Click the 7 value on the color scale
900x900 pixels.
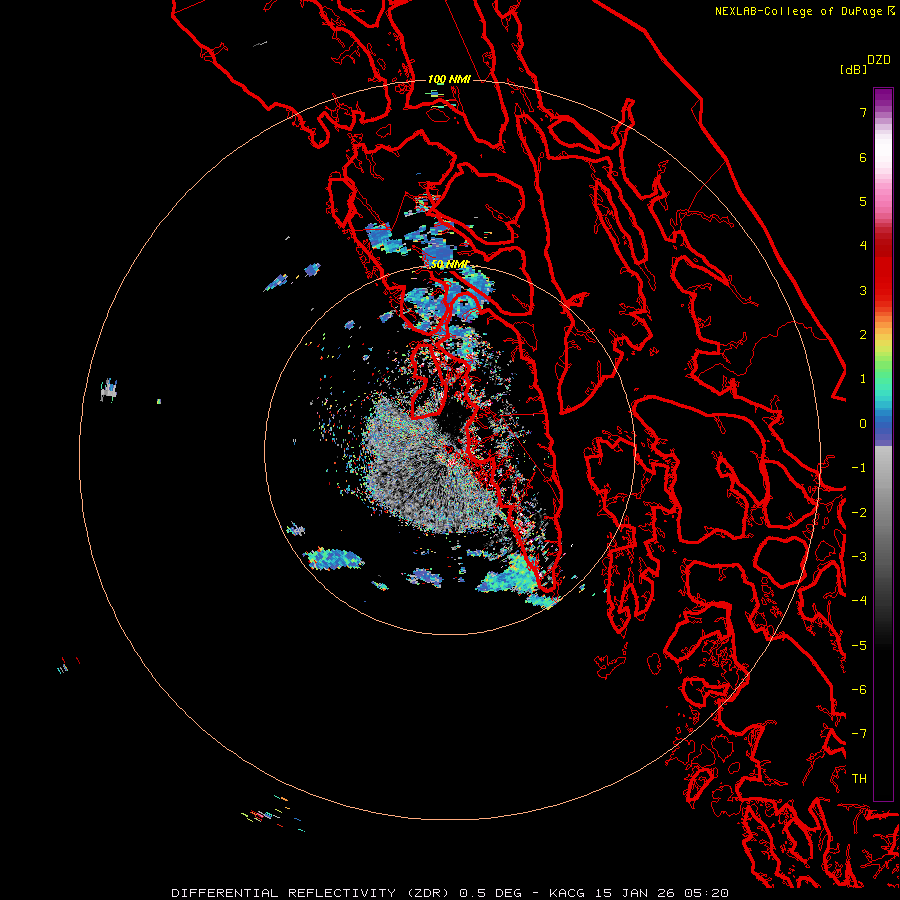[863, 112]
